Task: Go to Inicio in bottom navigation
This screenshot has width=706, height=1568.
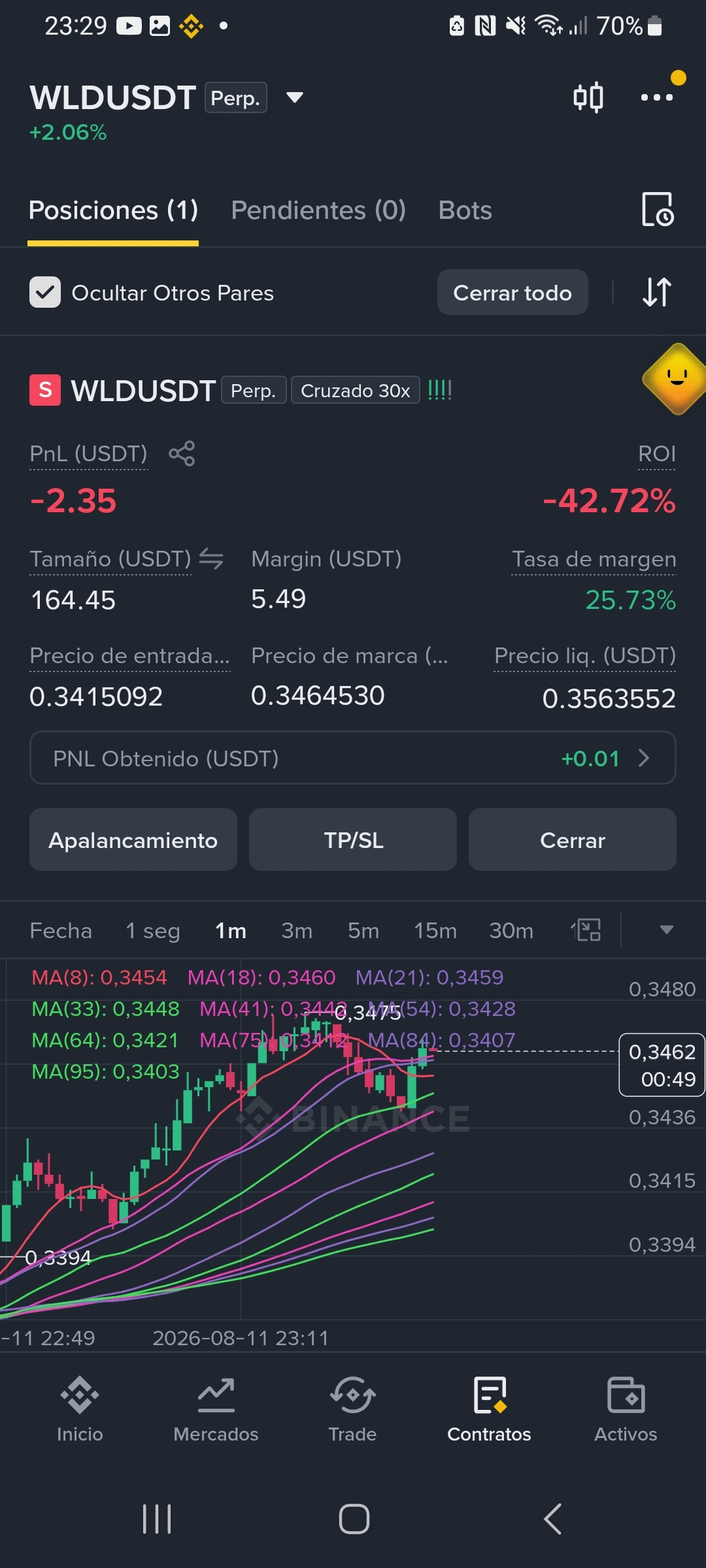Action: click(x=80, y=1408)
